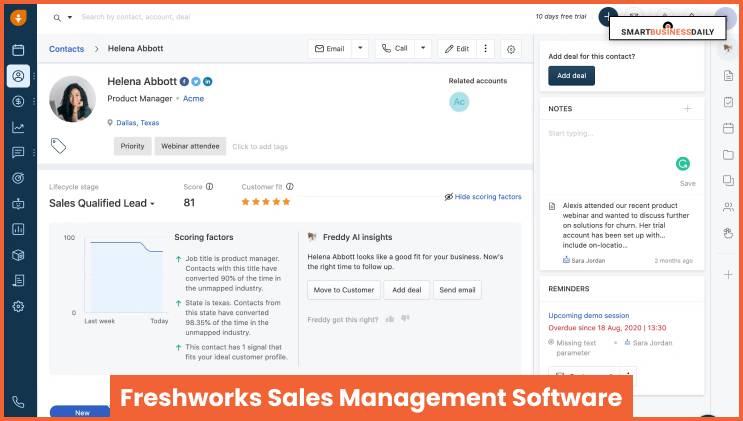Screen dimensions: 743x421
Task: Go back to Contacts breadcrumb
Action: (66, 49)
